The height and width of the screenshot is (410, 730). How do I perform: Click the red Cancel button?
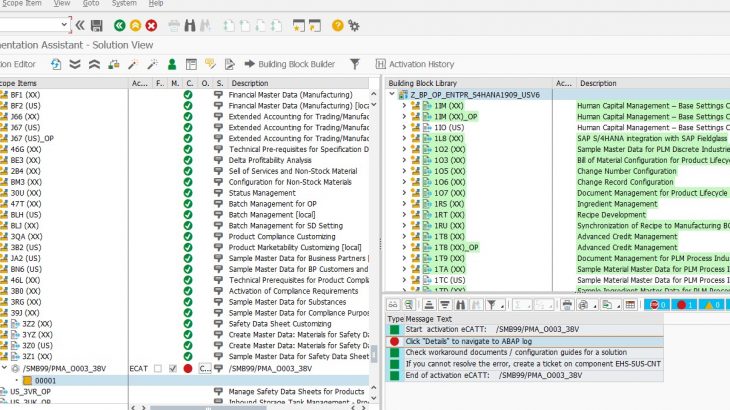coord(151,26)
